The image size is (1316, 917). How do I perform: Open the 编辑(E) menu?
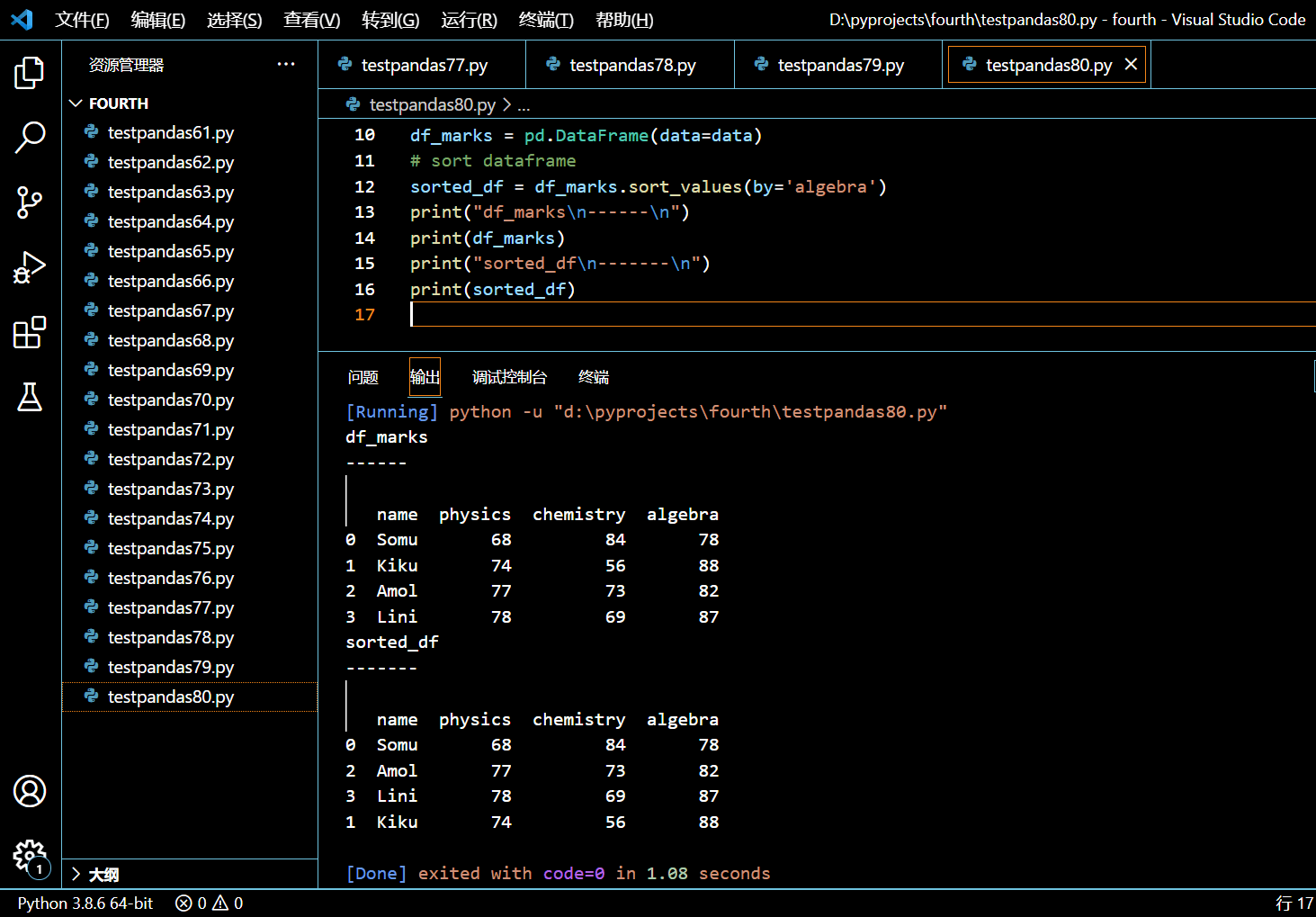[158, 20]
